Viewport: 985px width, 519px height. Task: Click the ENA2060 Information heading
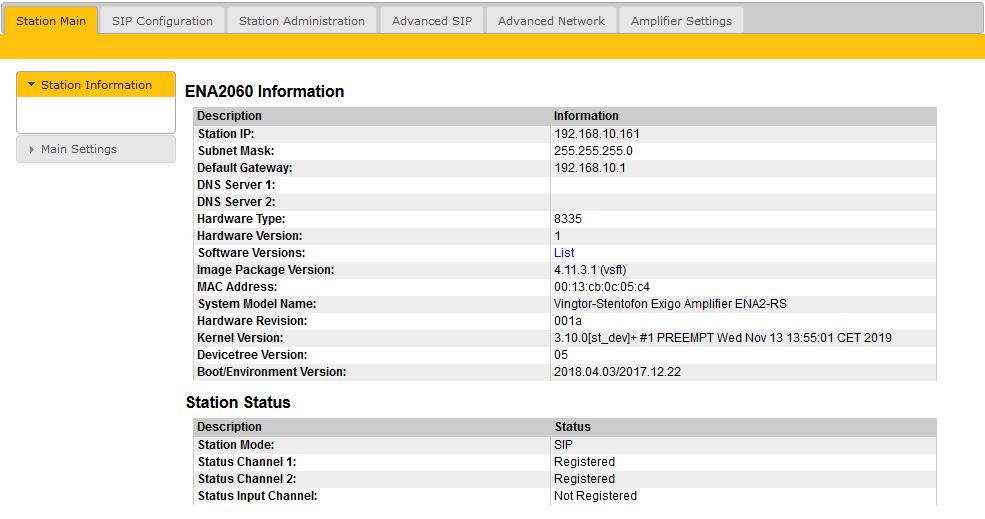pos(264,91)
